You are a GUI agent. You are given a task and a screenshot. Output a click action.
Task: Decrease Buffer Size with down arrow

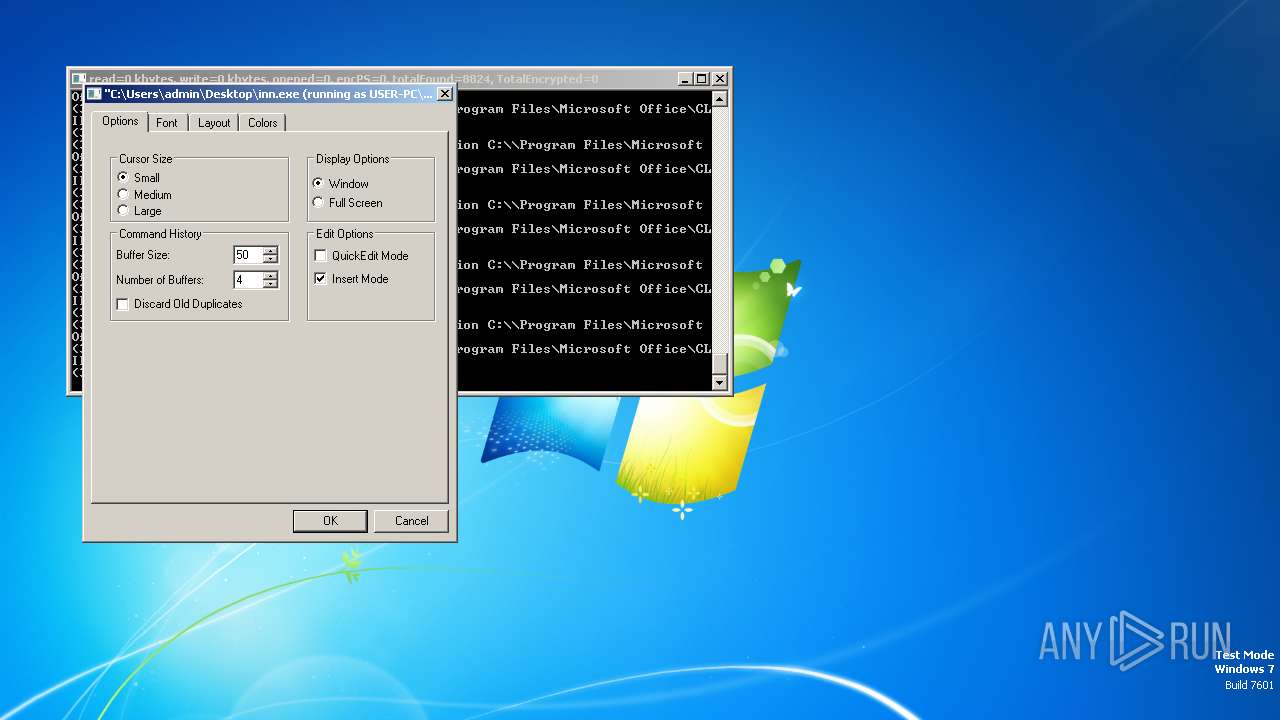[270, 260]
